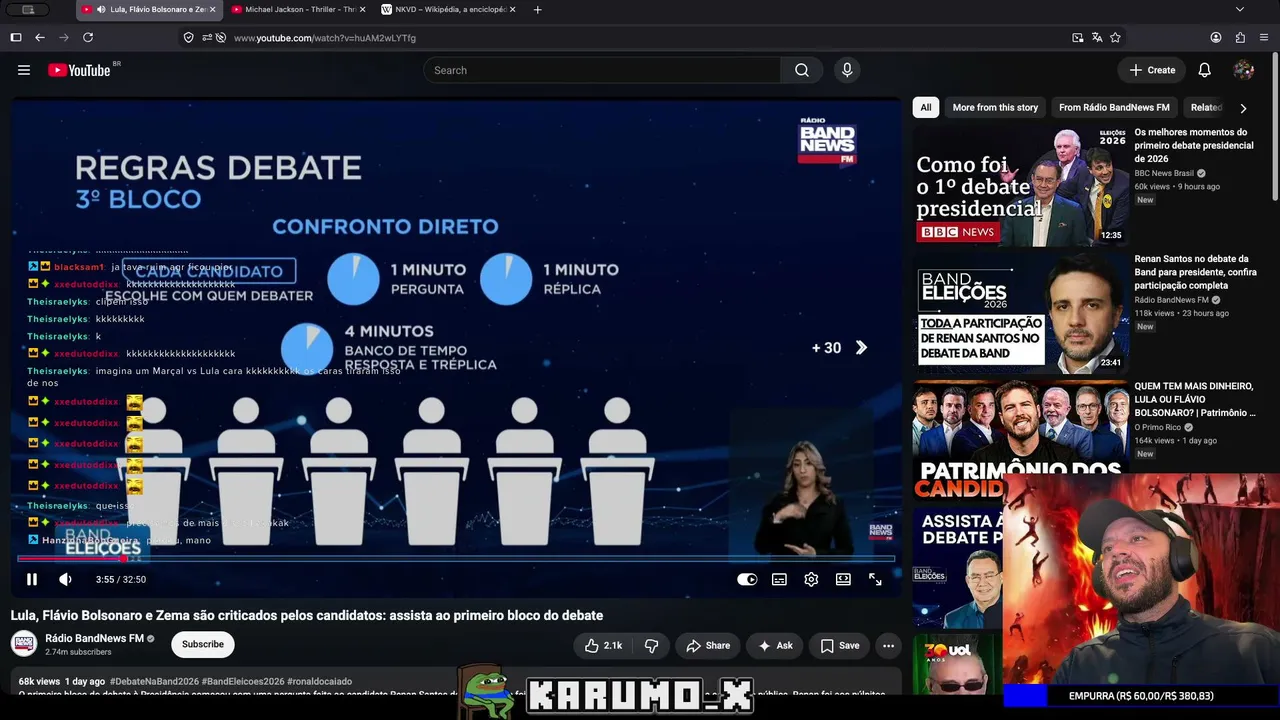The image size is (1280, 720).
Task: Open more actions three-dot menu below video
Action: tap(888, 646)
